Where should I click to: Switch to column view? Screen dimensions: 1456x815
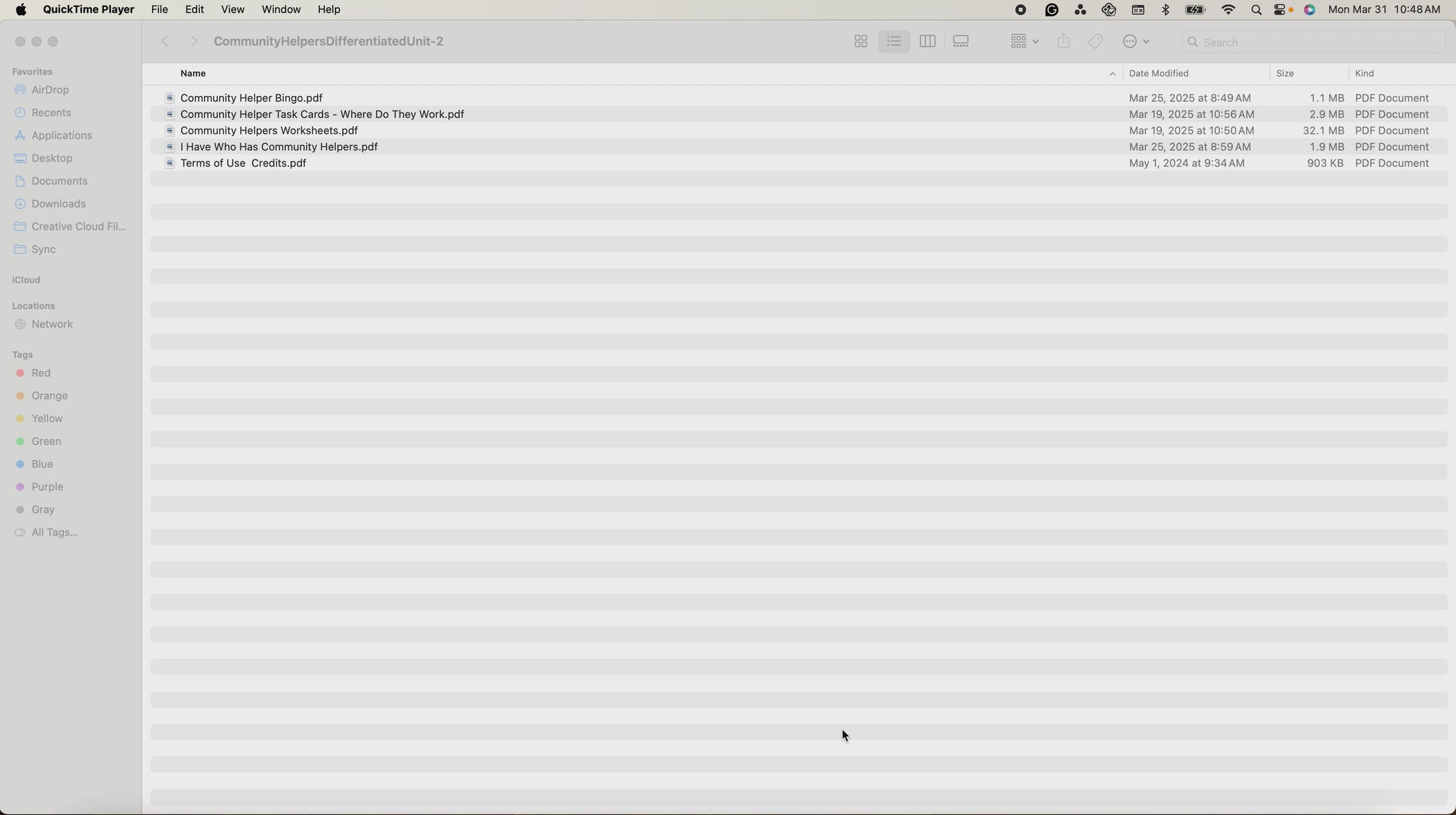click(x=927, y=42)
